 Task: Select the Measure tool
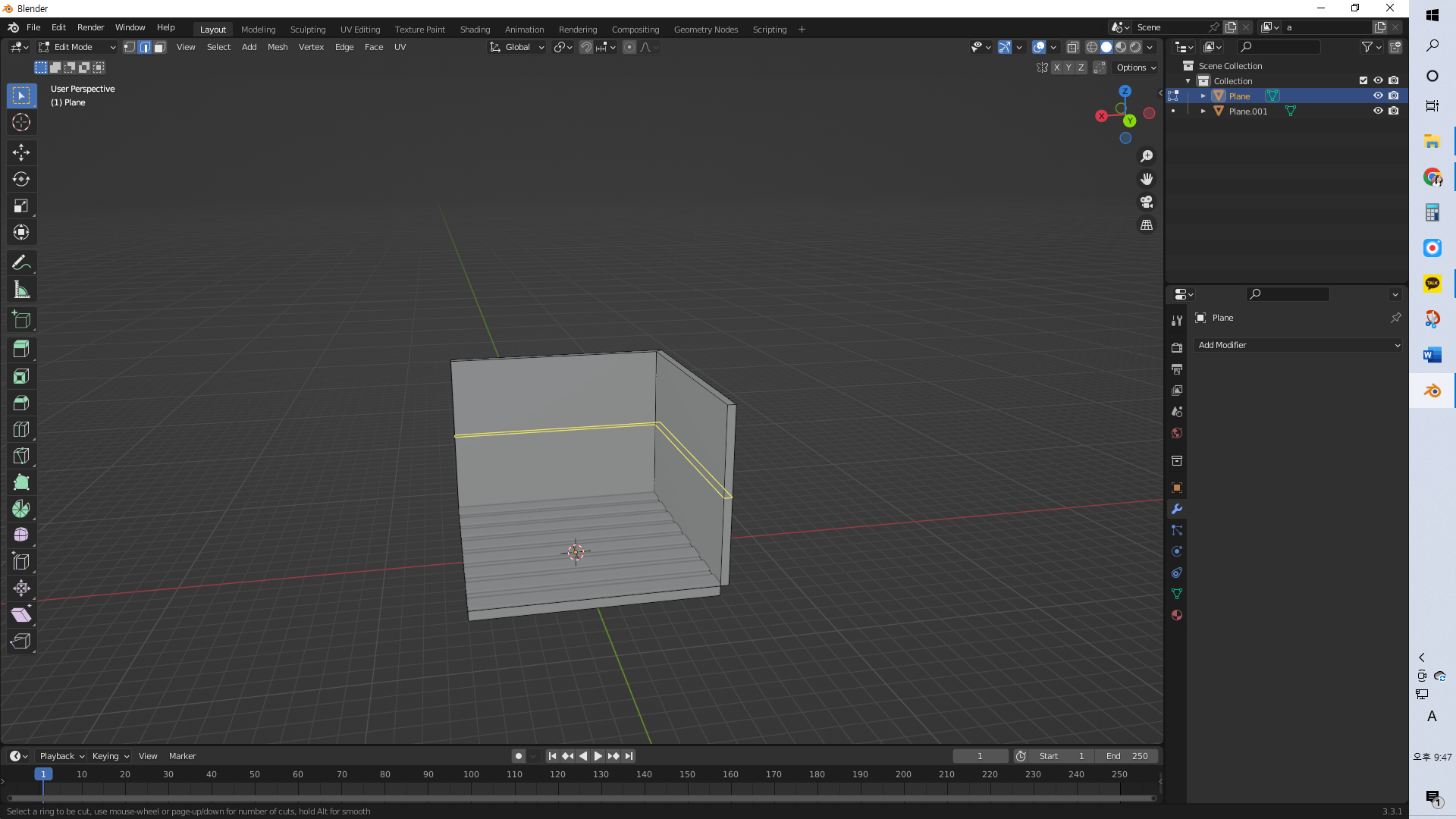pos(21,290)
